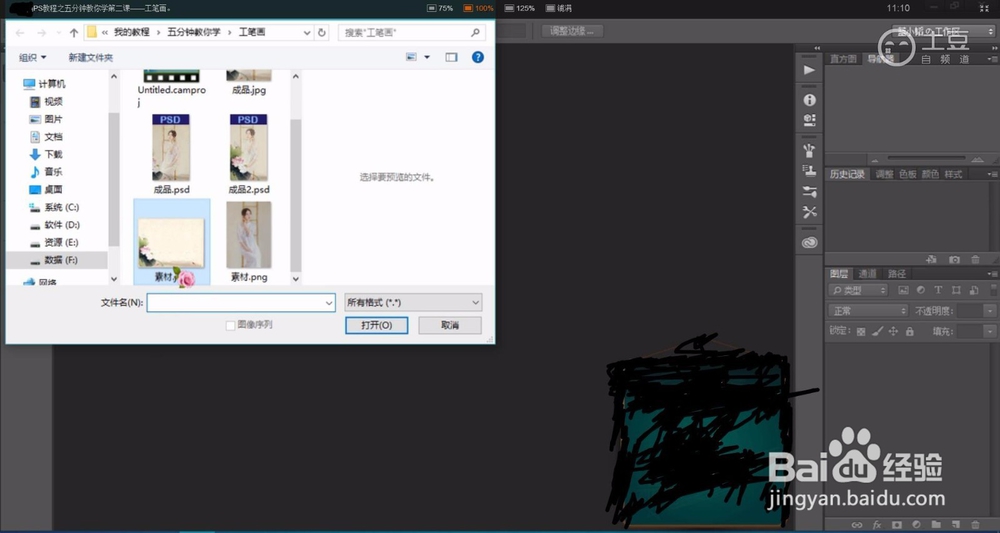Create a new history snapshot camera icon
This screenshot has width=1000, height=533.
954,259
